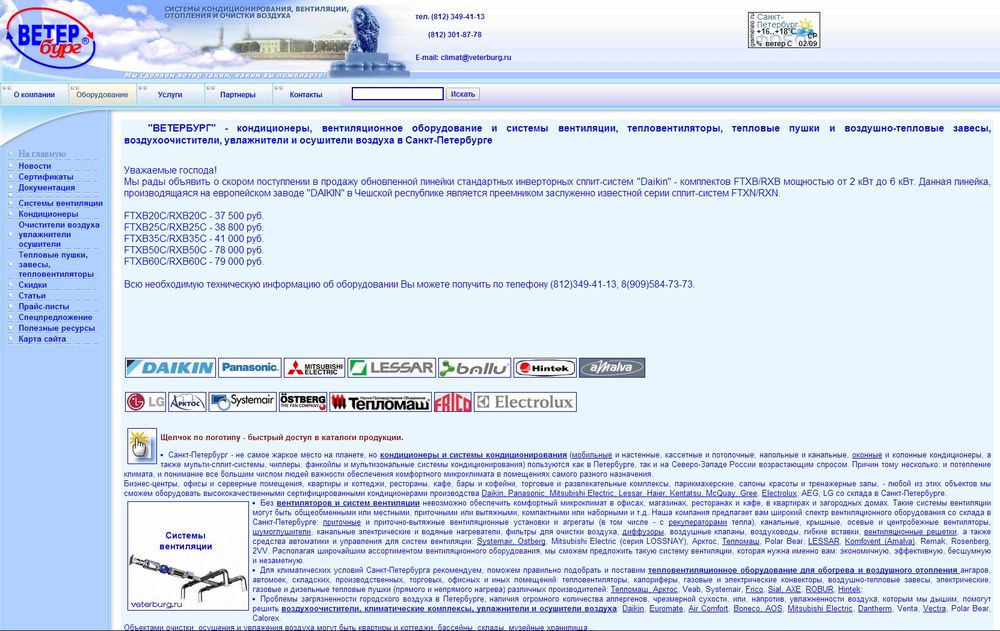This screenshot has width=1000, height=631.
Task: Follow the шумоглушители link
Action: (x=281, y=531)
